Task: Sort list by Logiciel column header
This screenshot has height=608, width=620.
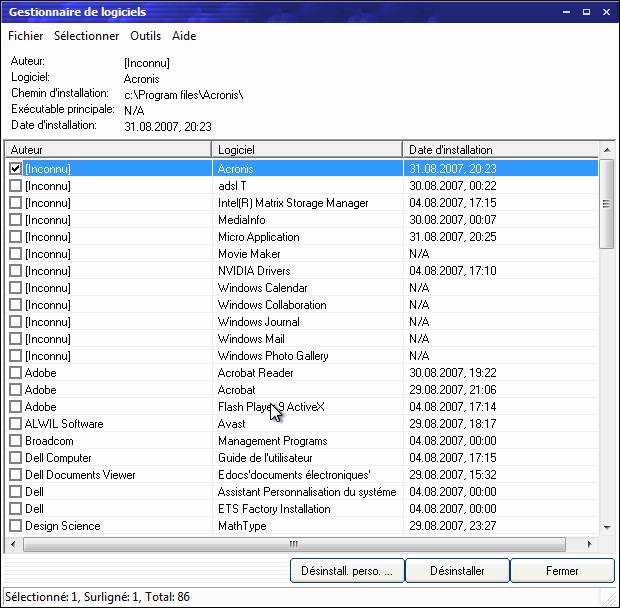Action: tap(307, 150)
